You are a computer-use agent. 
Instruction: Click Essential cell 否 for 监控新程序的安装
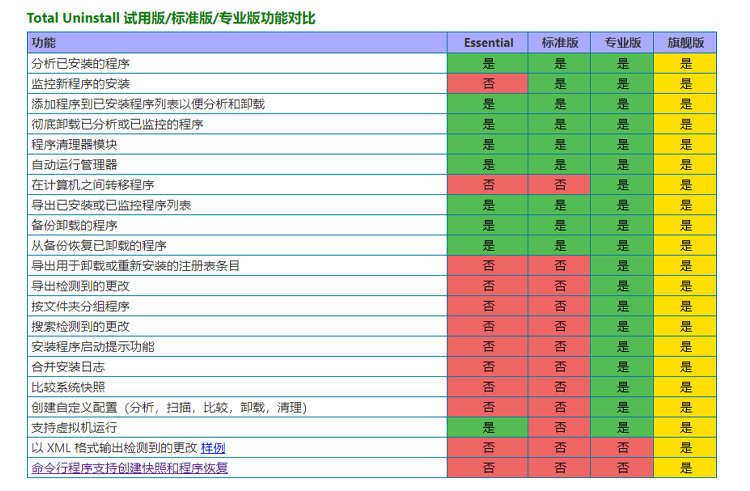488,84
